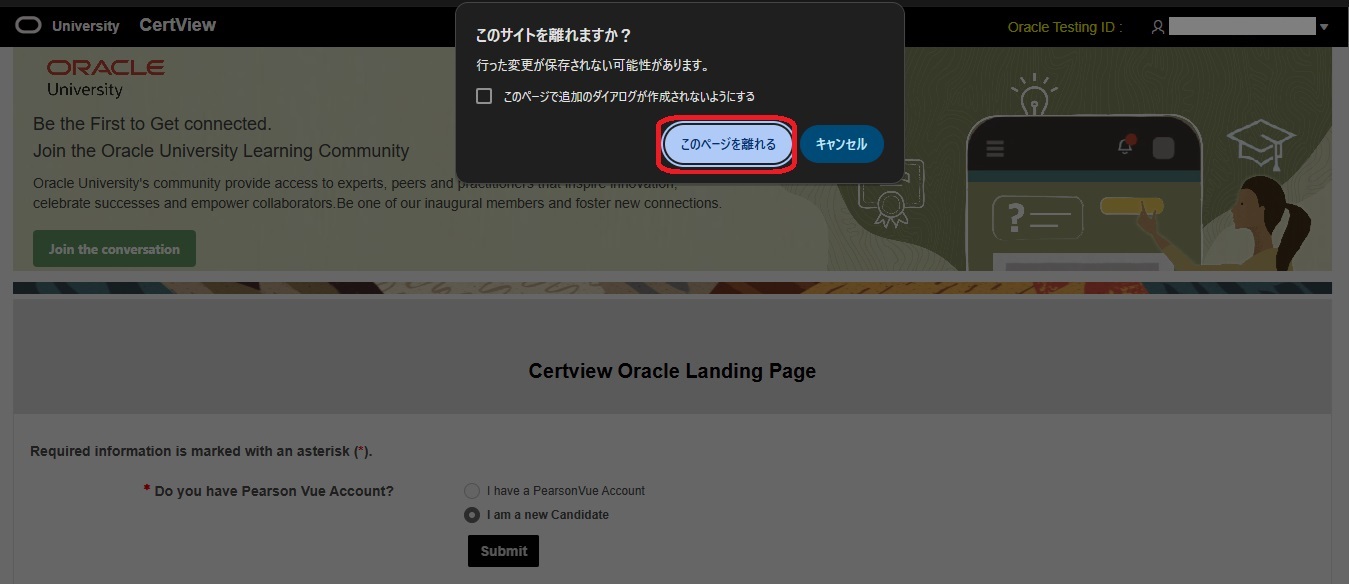Select the graduation cap icon in the banner
Viewport: 1349px width, 584px height.
[x=1260, y=138]
